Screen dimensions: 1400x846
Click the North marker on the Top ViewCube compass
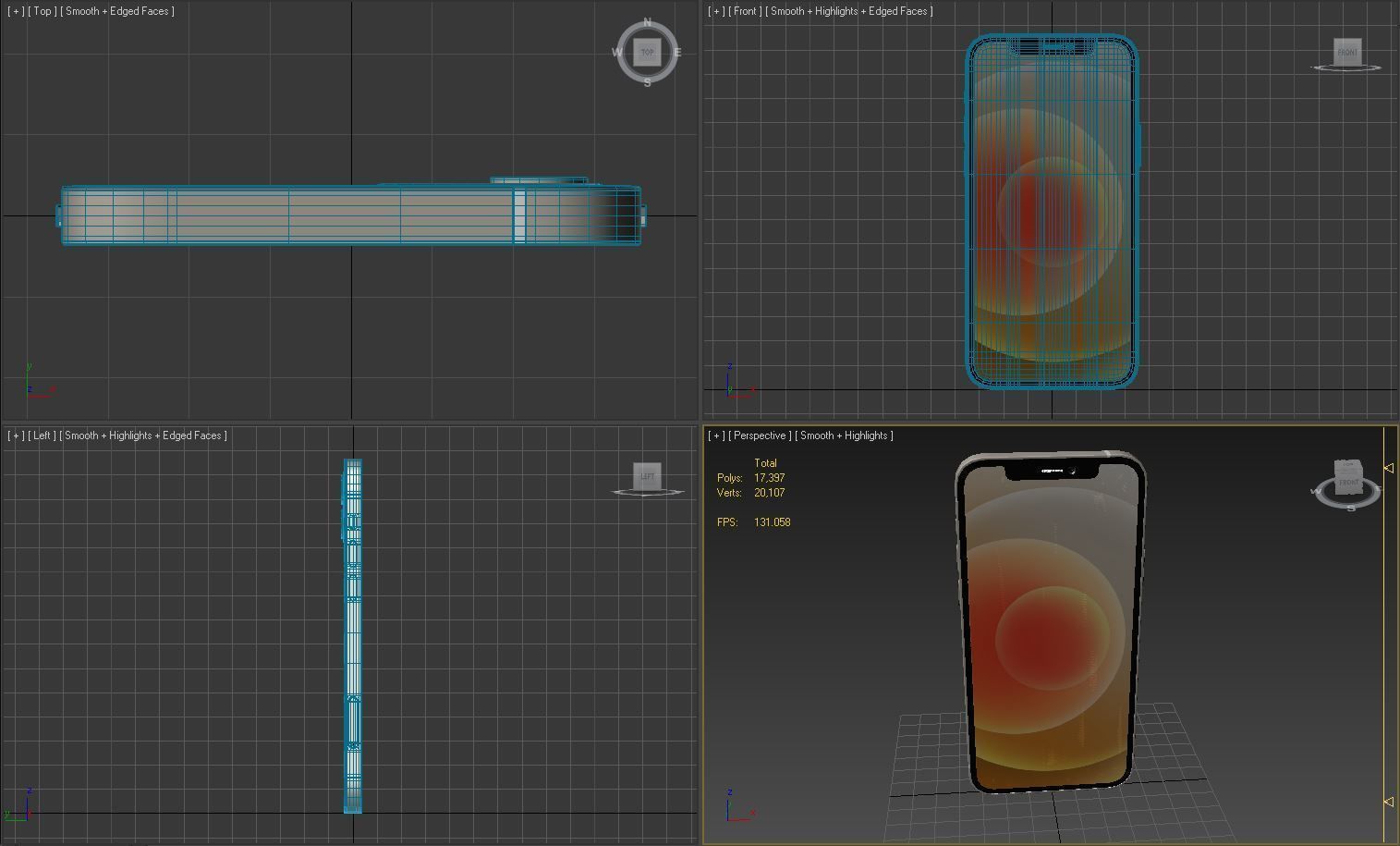coord(647,19)
